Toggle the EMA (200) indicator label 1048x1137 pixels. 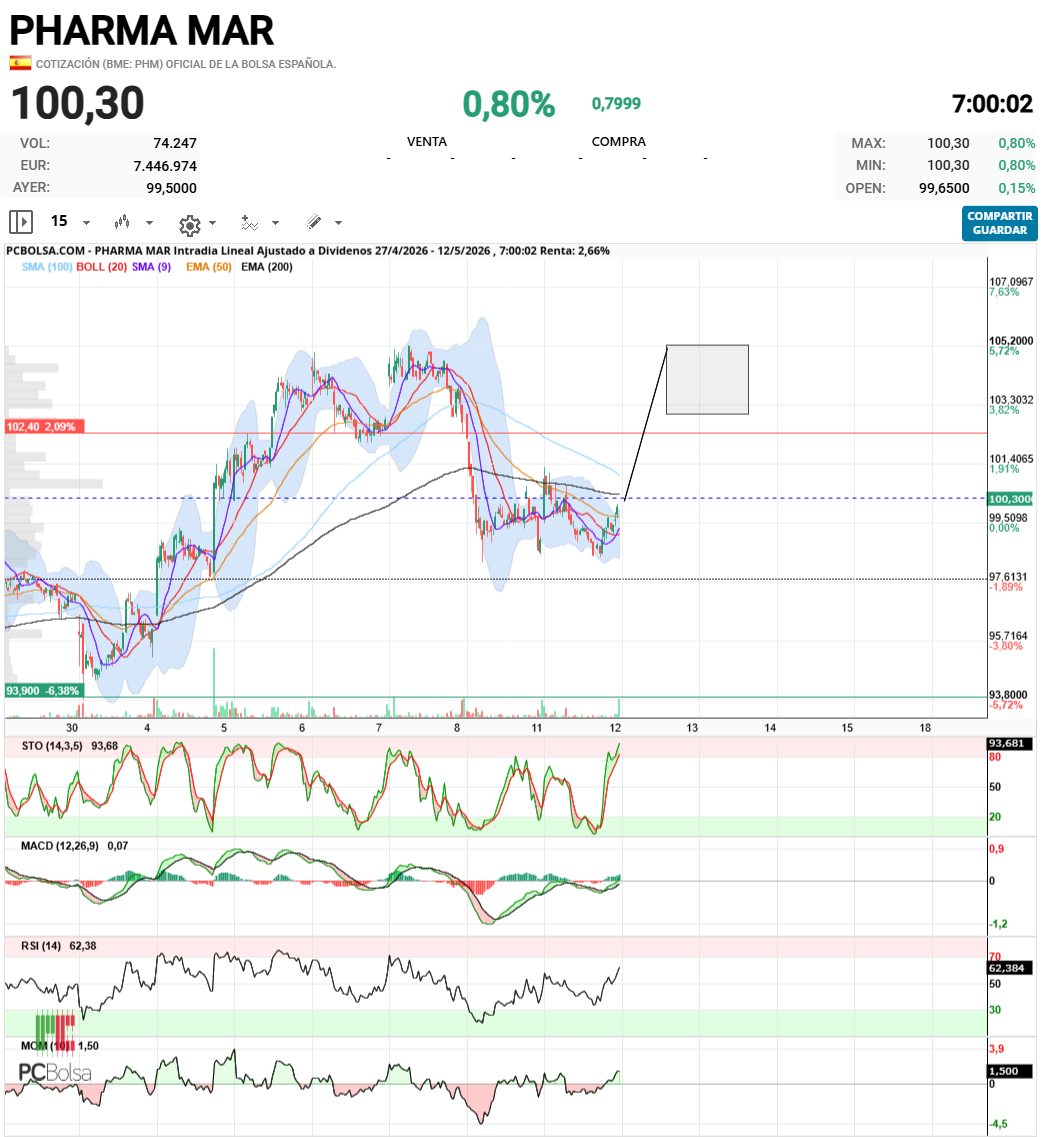pyautogui.click(x=267, y=267)
